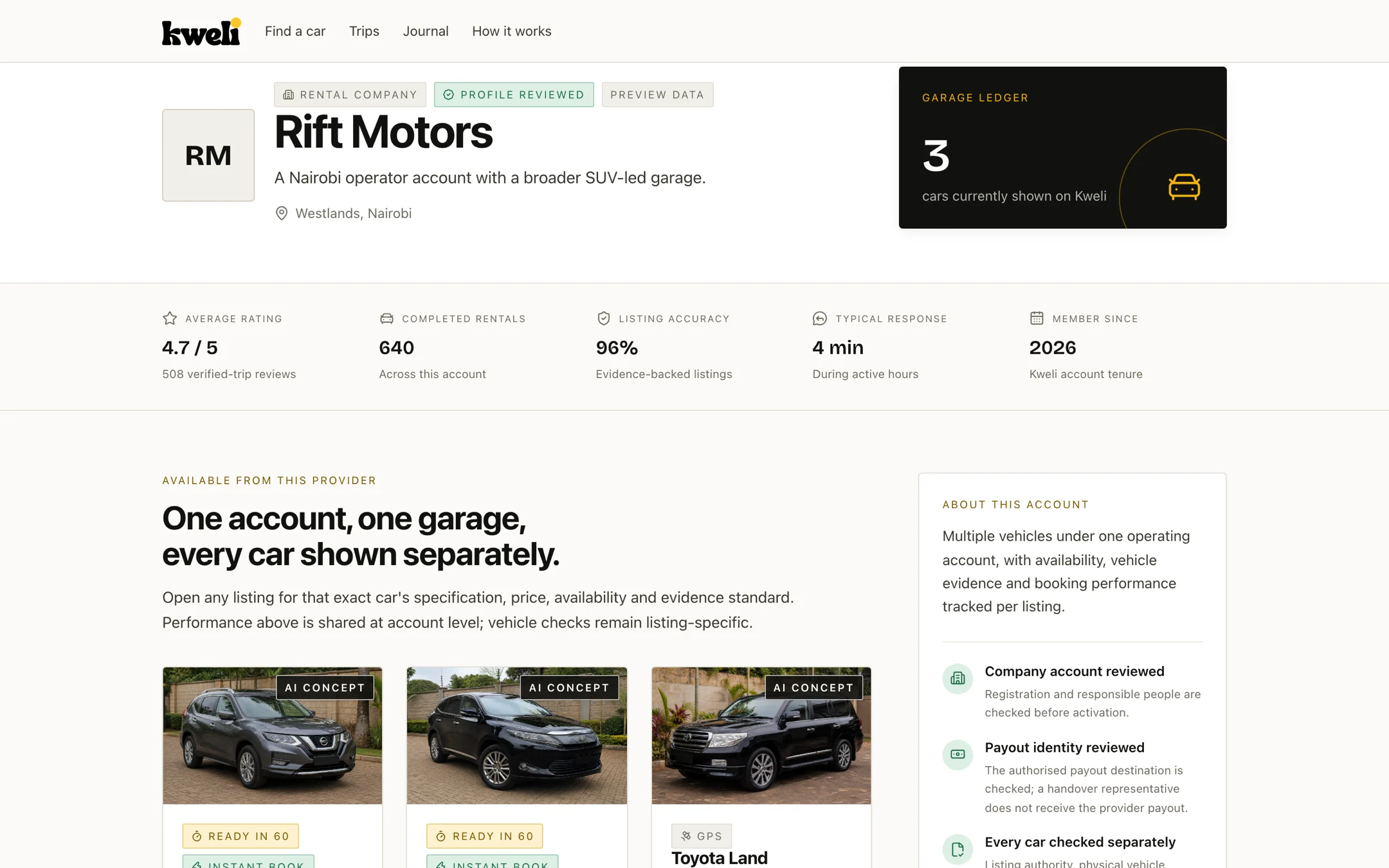The height and width of the screenshot is (868, 1389).
Task: Click the car icon next to Completed Rentals
Action: tap(386, 318)
